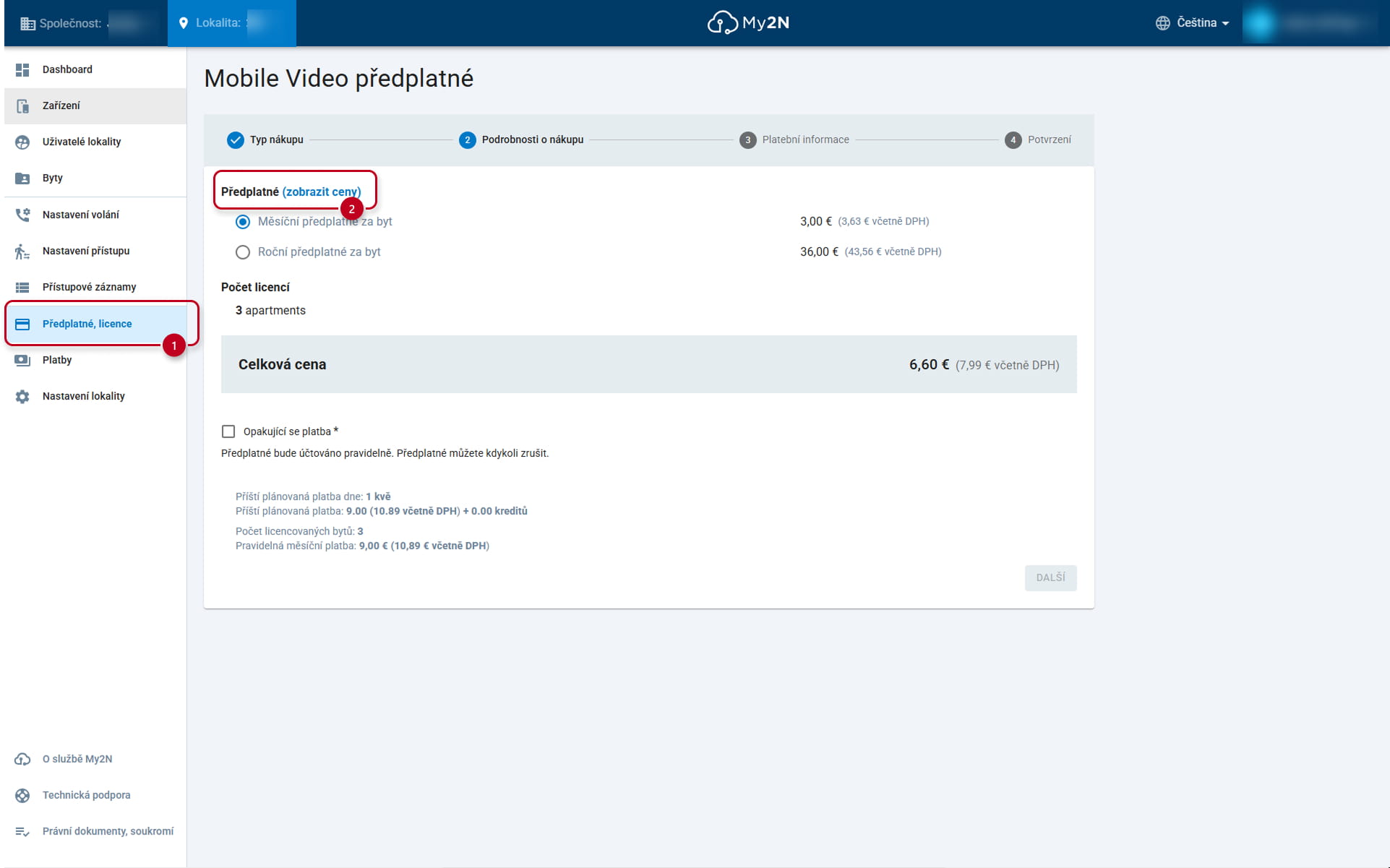This screenshot has width=1390, height=868.
Task: Open O službě My2N link
Action: (x=95, y=759)
